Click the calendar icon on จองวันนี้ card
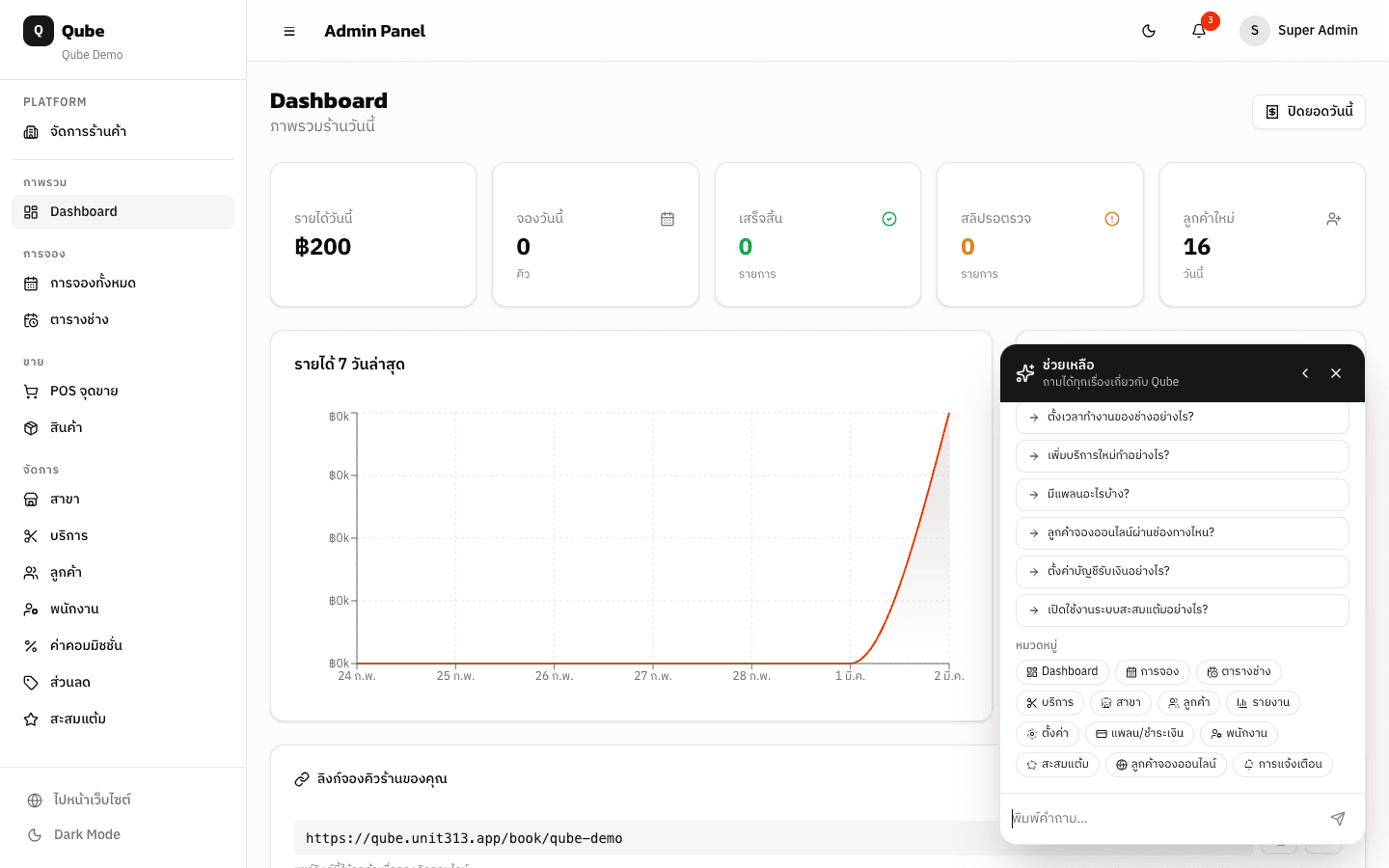The height and width of the screenshot is (868, 1389). pyautogui.click(x=667, y=219)
